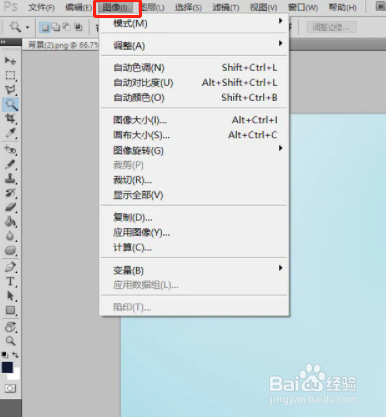Select the History Brush tool
The width and height of the screenshot is (386, 417).
click(10, 193)
